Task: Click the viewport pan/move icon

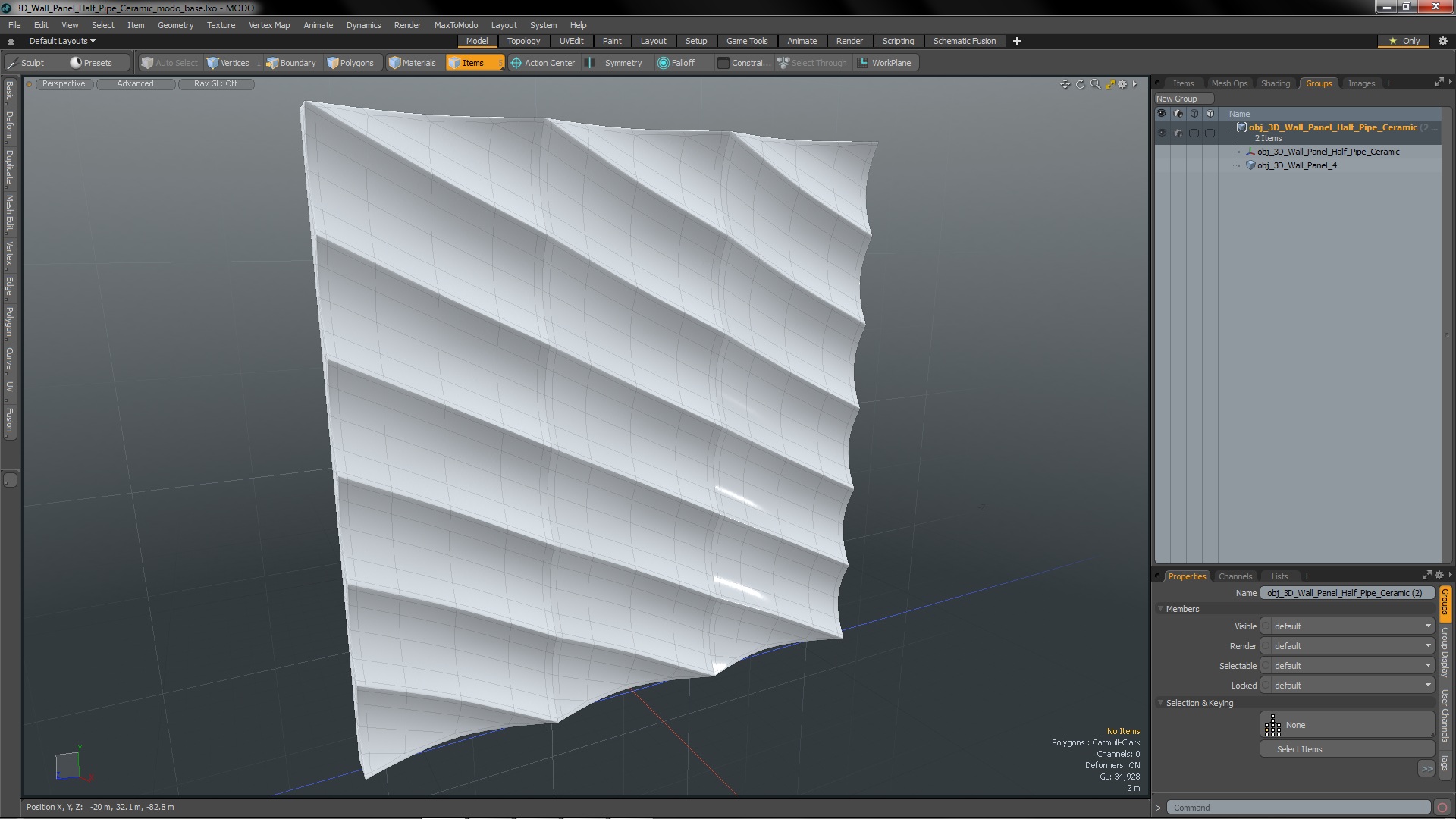Action: click(1065, 84)
